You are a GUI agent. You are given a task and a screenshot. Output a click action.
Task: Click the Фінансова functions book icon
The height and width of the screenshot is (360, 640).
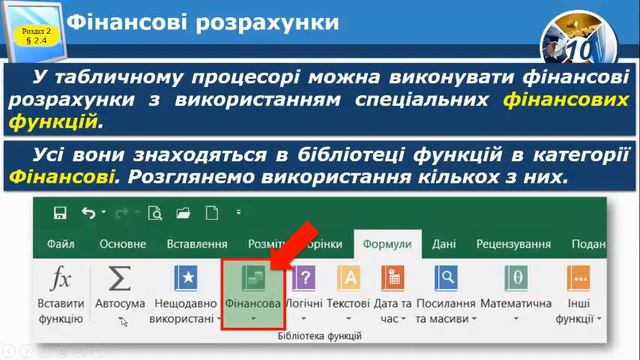pos(253,278)
